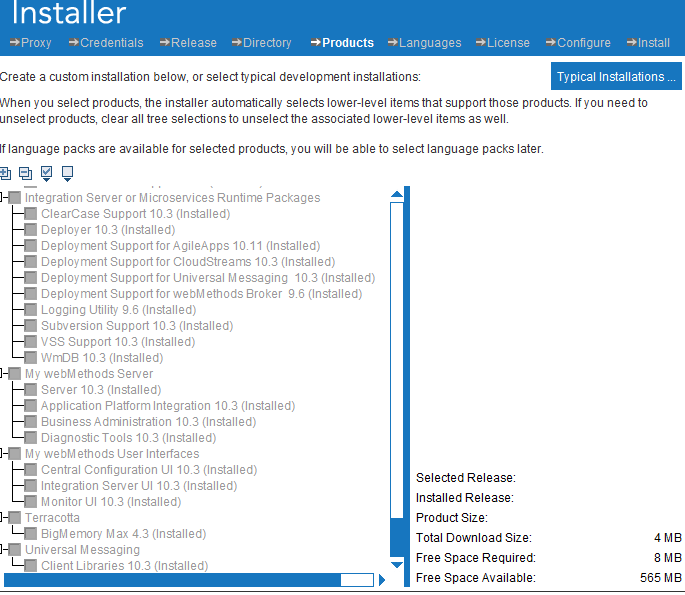This screenshot has width=685, height=595.
Task: Click the tree scroll-up arrow
Action: tap(397, 194)
